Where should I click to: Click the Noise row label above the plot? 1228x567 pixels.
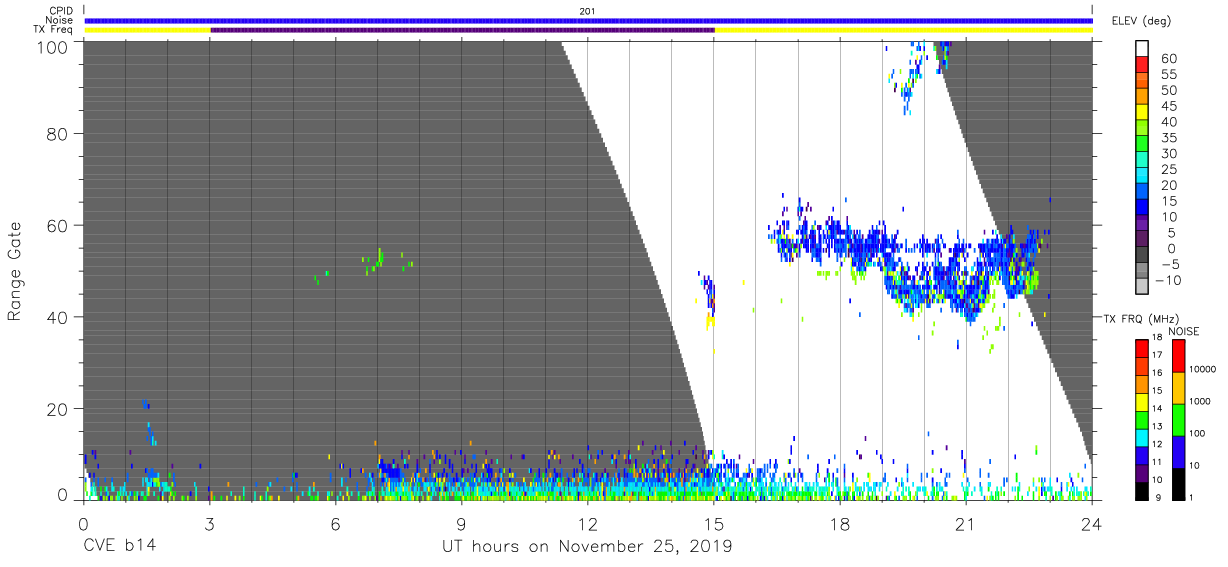tap(59, 20)
